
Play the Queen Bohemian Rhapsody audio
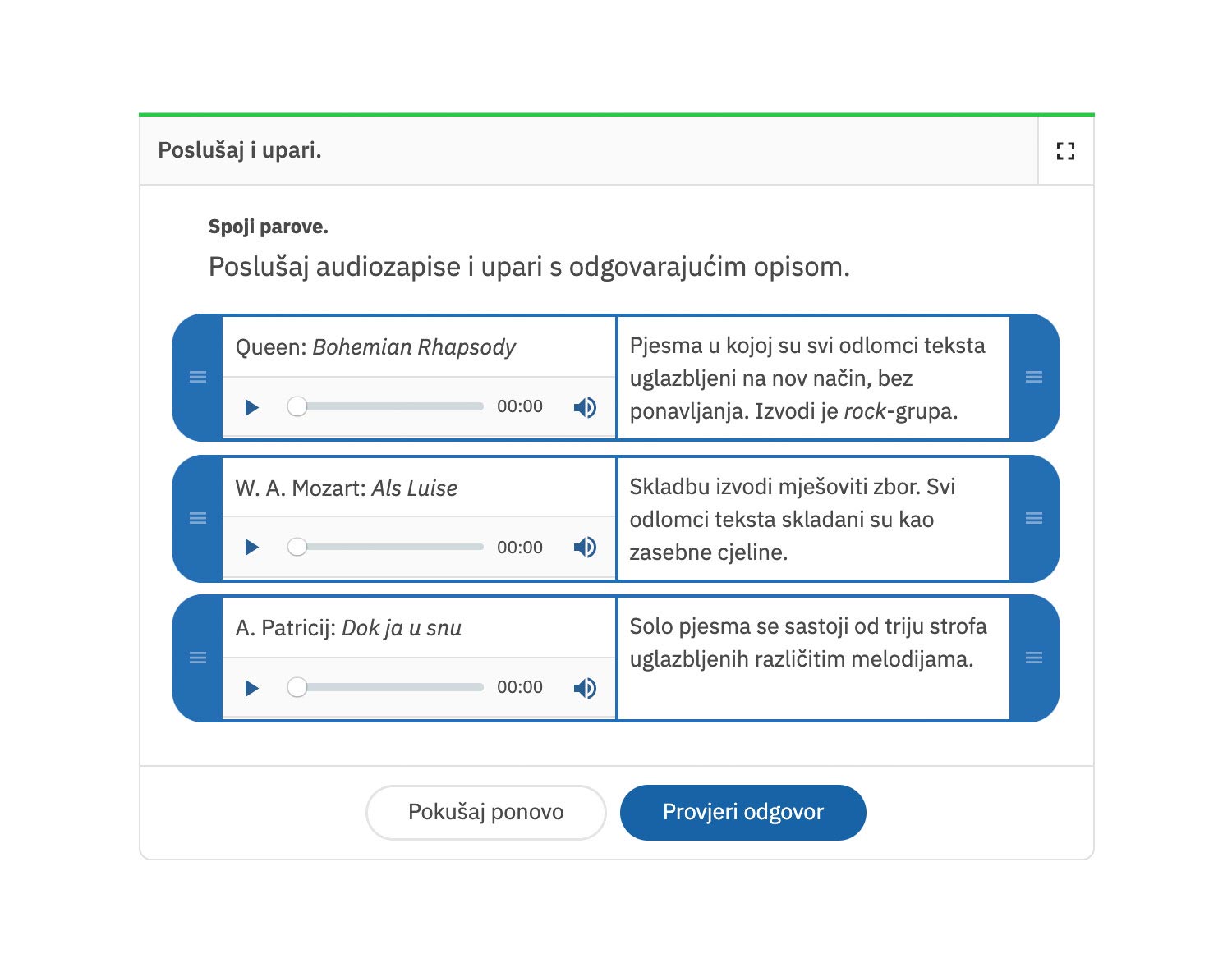pos(252,407)
